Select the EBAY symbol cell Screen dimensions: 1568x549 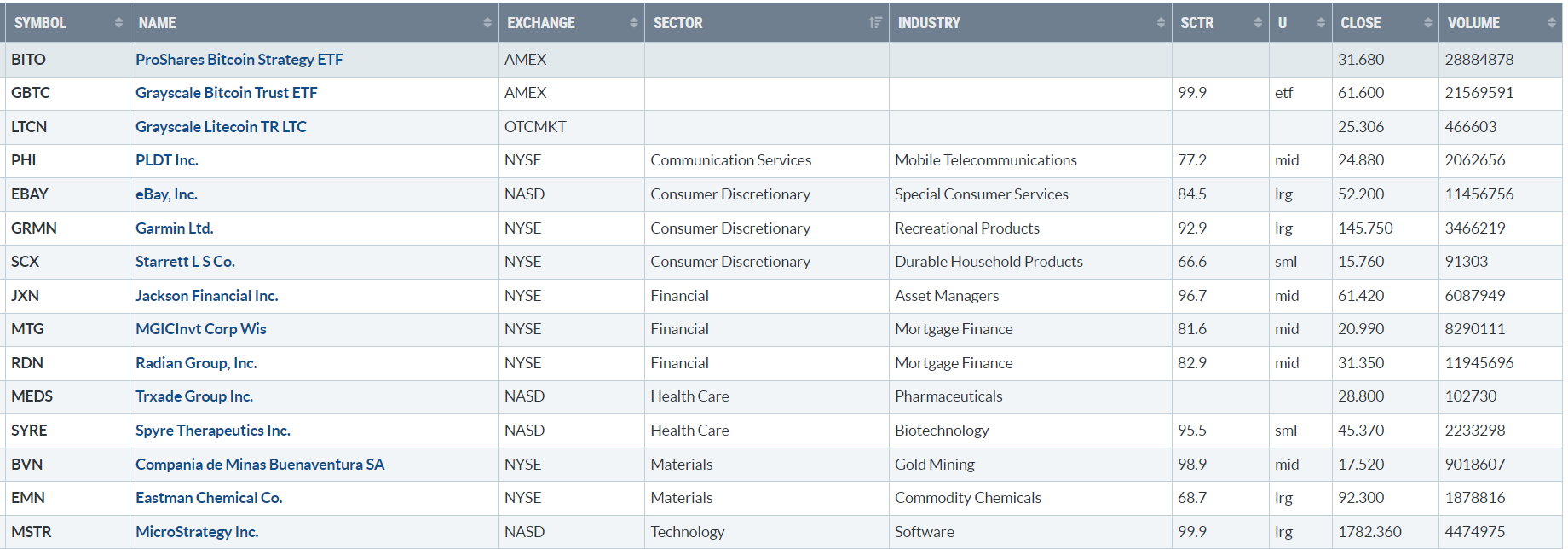coord(30,194)
